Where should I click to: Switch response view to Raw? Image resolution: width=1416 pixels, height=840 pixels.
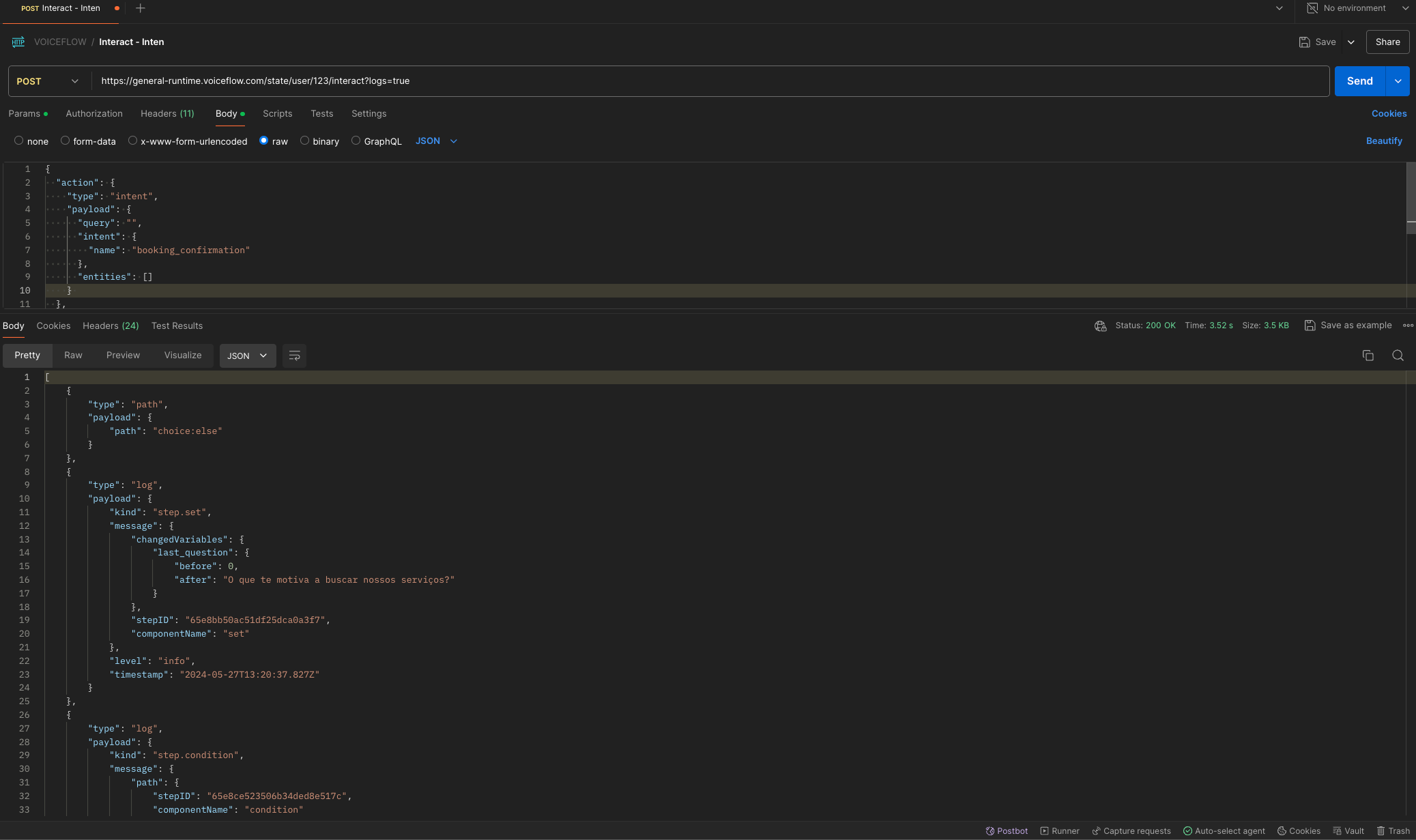point(73,356)
